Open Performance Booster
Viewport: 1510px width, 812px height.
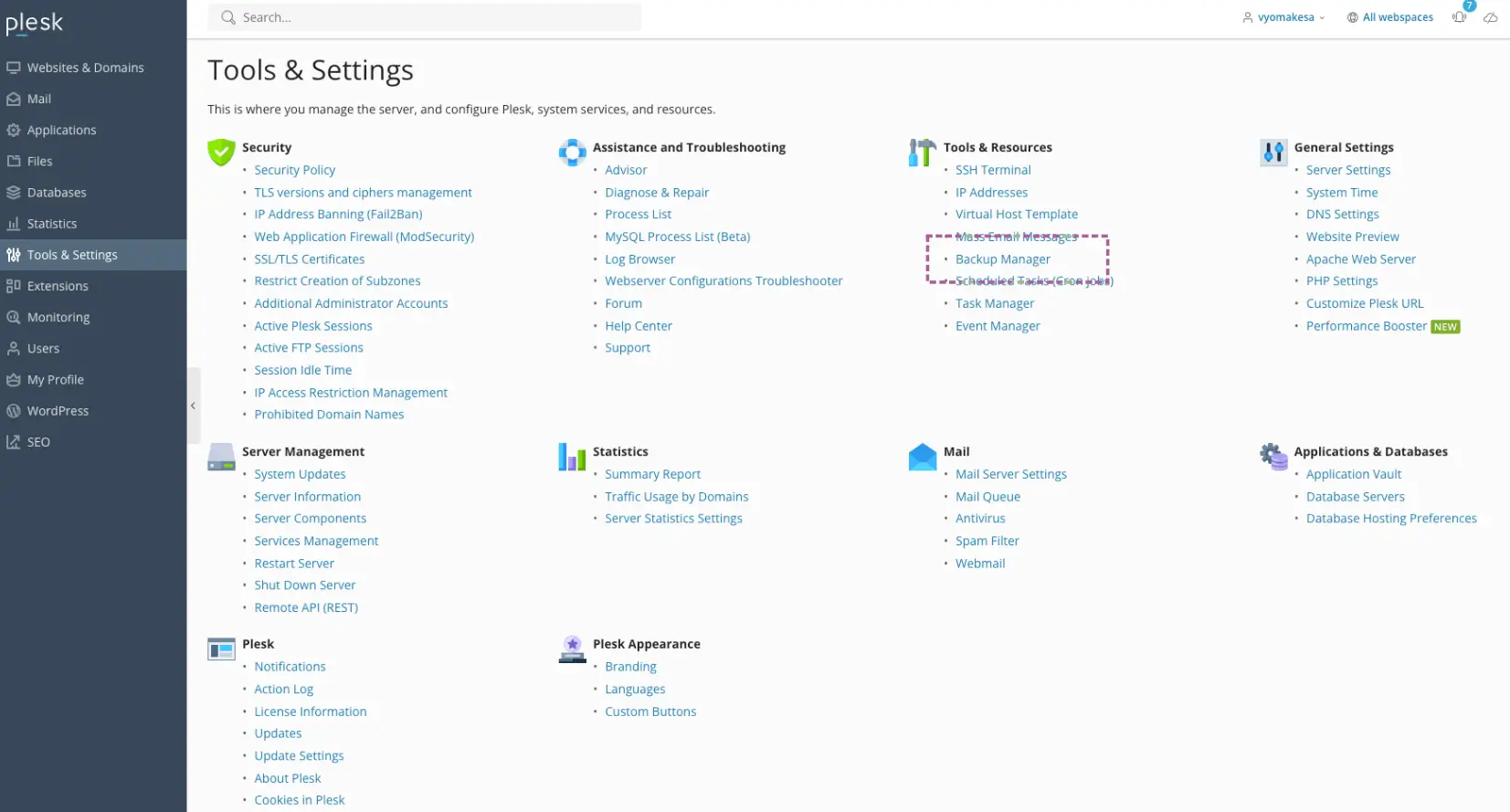pos(1367,326)
